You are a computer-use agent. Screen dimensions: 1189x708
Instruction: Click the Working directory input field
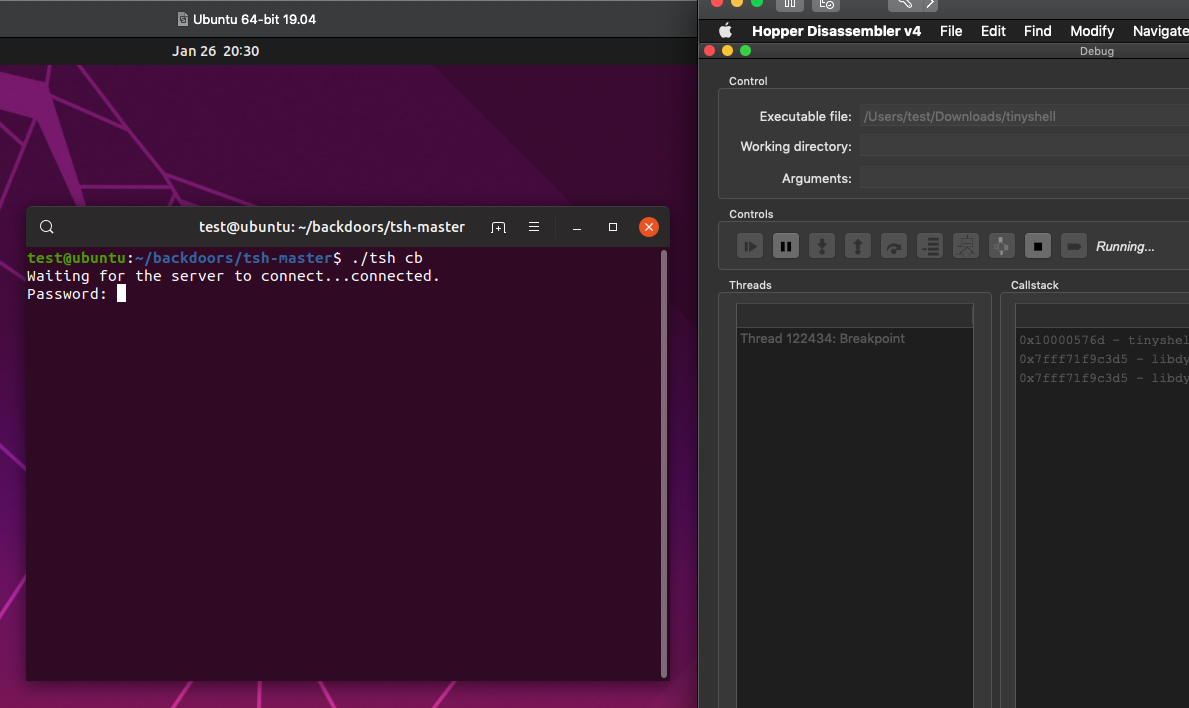1024,146
